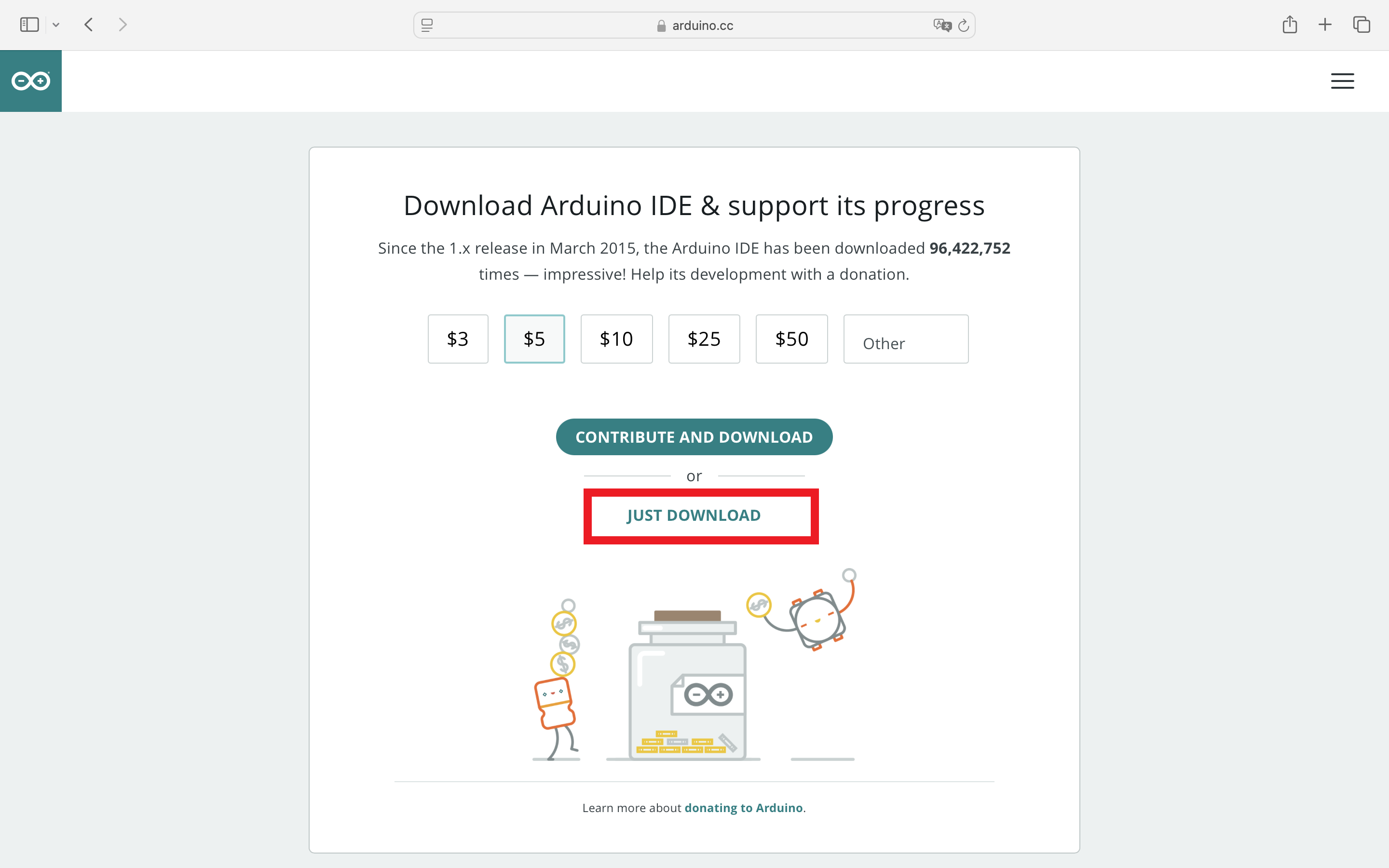Click the Arduino logo home icon
Screen dimensions: 1389x868
pyautogui.click(x=31, y=81)
